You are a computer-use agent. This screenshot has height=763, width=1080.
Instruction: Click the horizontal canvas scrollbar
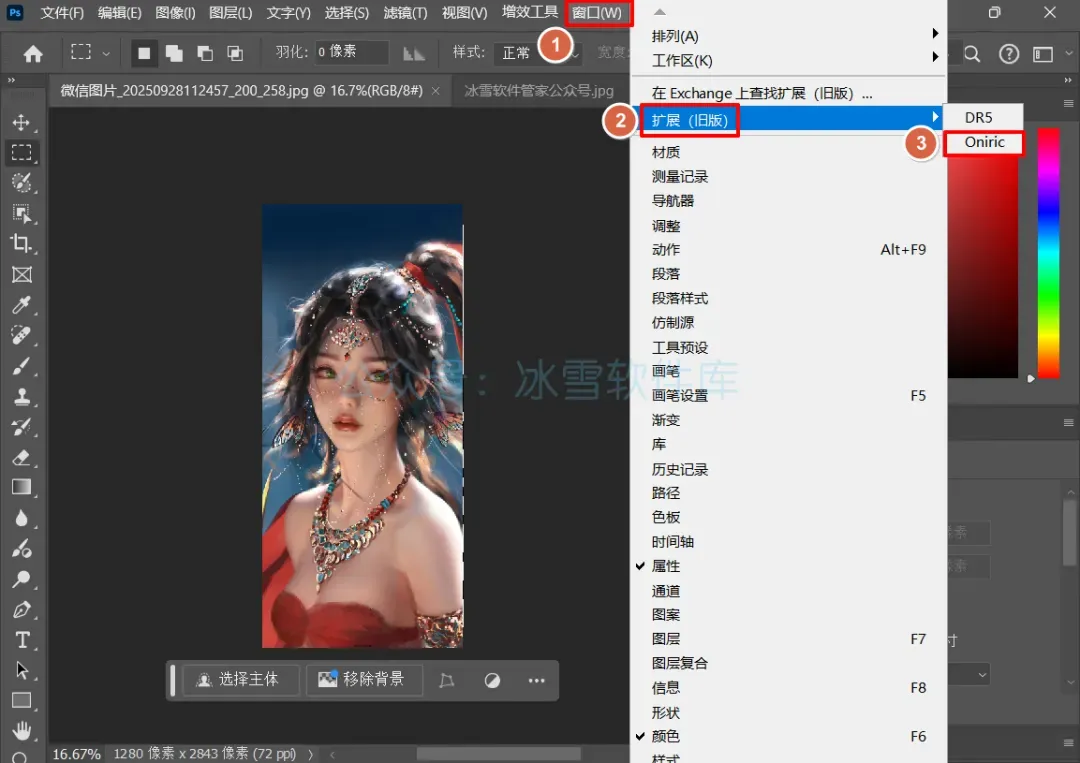click(x=499, y=754)
